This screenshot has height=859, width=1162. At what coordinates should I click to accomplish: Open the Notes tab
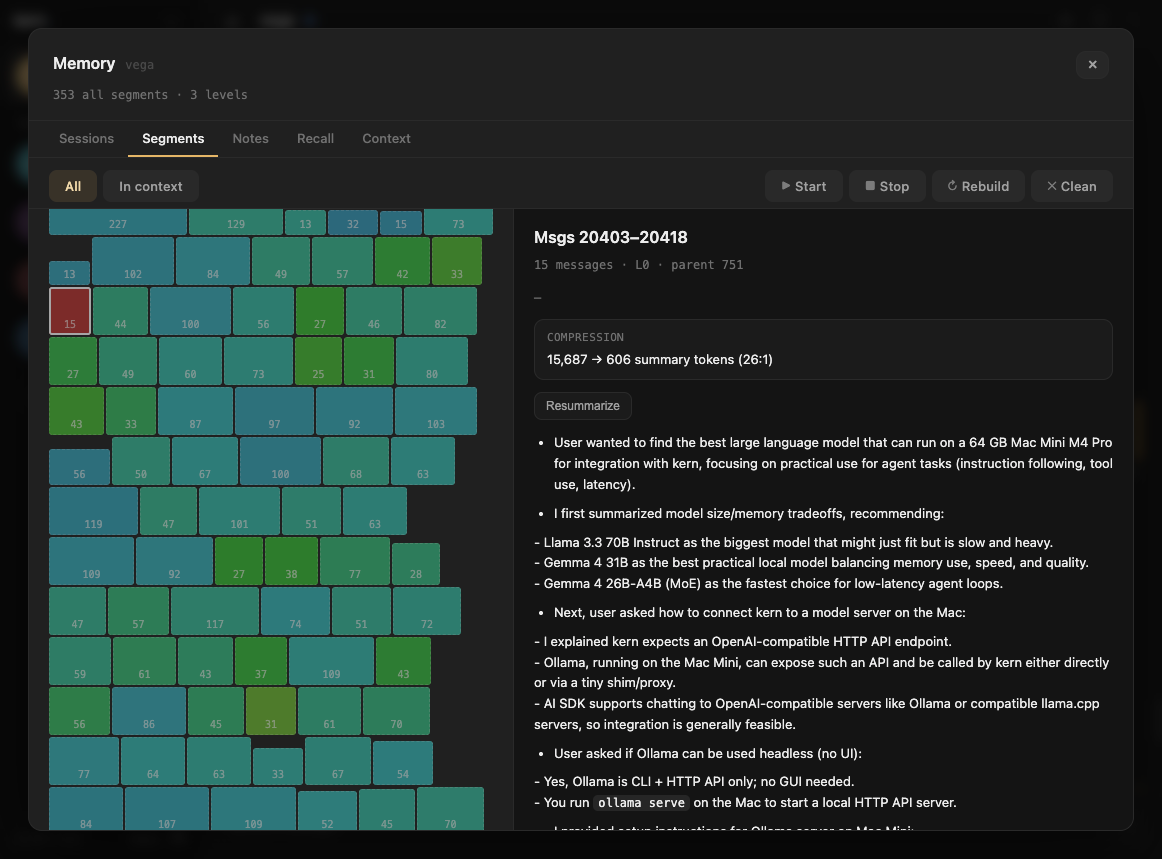(x=250, y=139)
